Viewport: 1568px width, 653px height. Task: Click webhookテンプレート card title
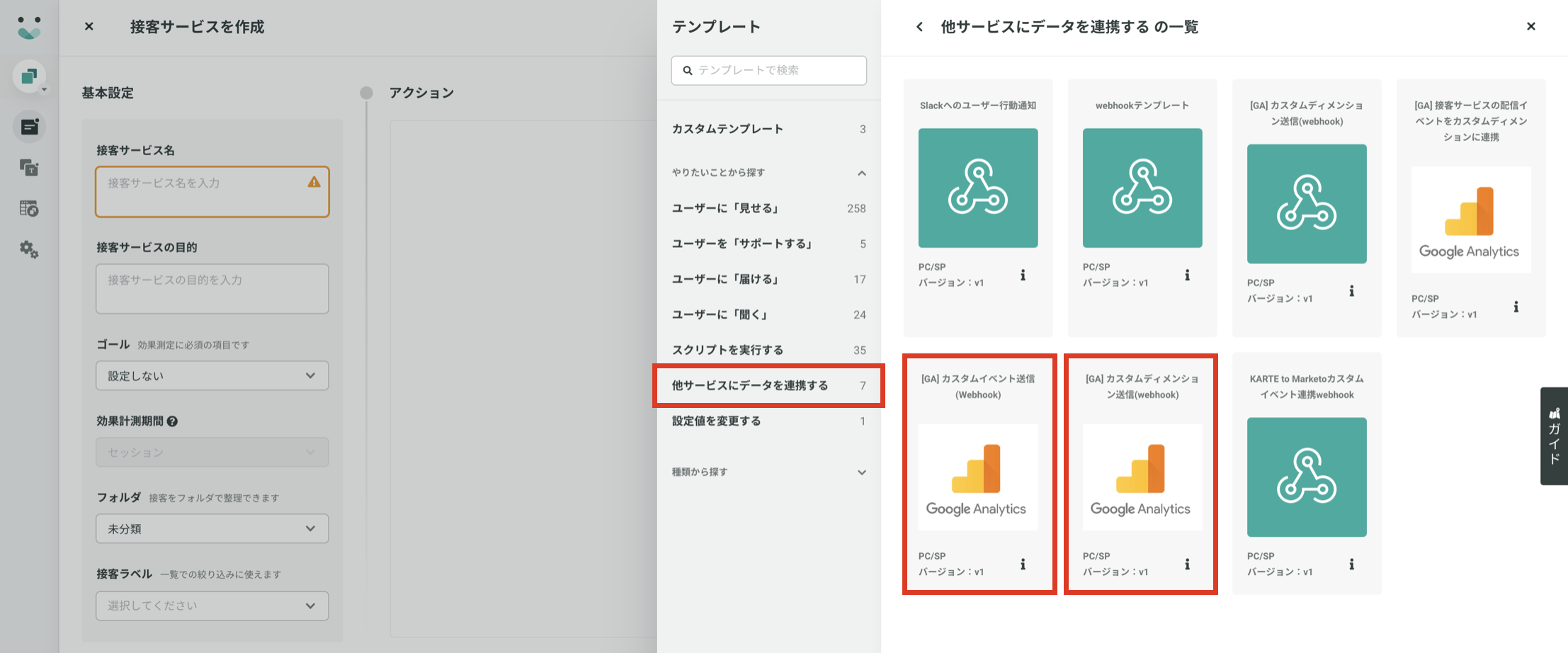(x=1142, y=106)
